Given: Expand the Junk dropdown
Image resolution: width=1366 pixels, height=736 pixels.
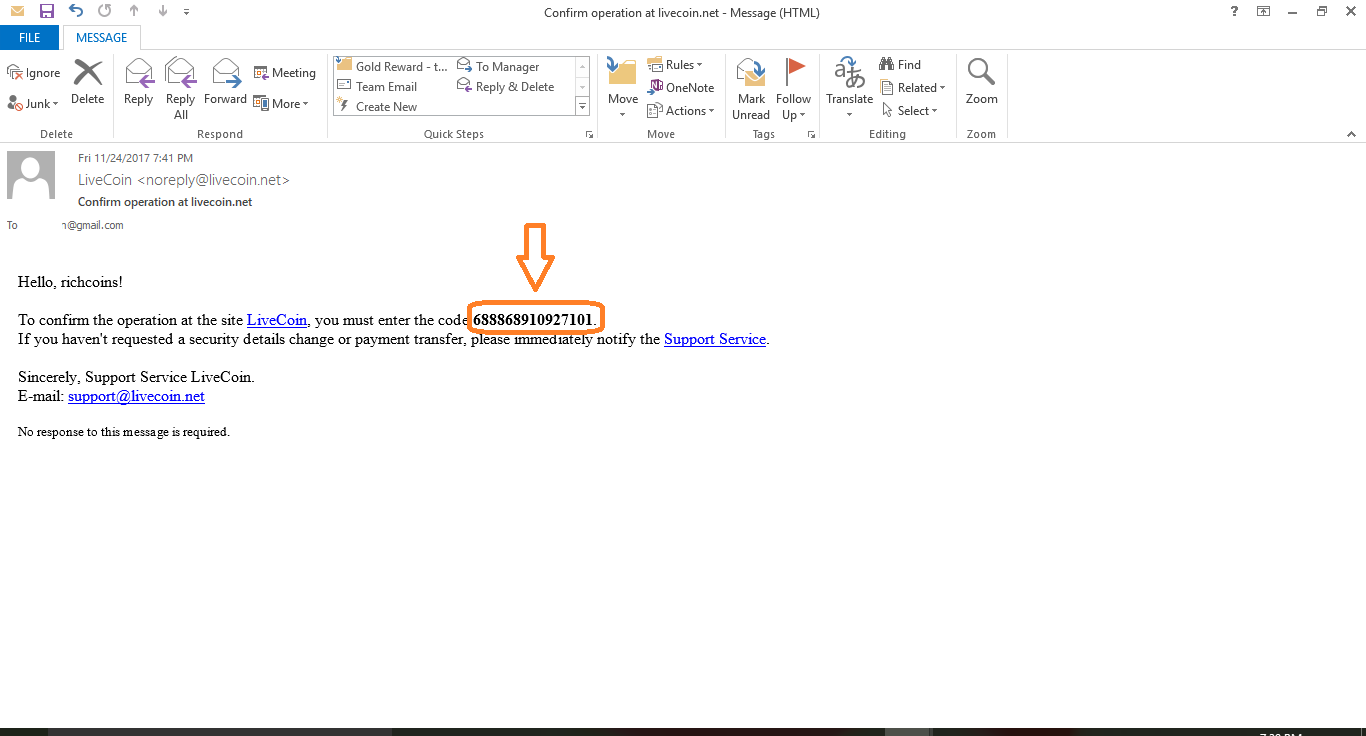Looking at the screenshot, I should click(x=34, y=104).
